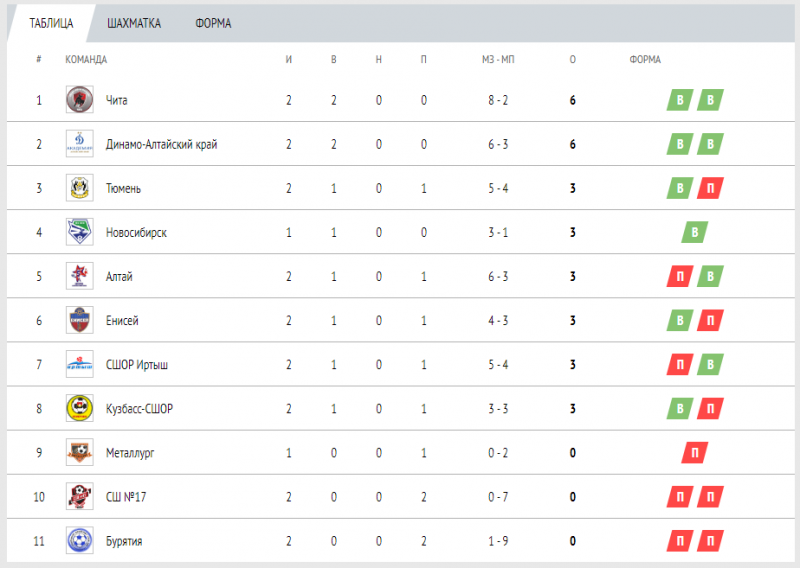Click the Тюмень team crest
This screenshot has width=800, height=568.
click(x=79, y=188)
